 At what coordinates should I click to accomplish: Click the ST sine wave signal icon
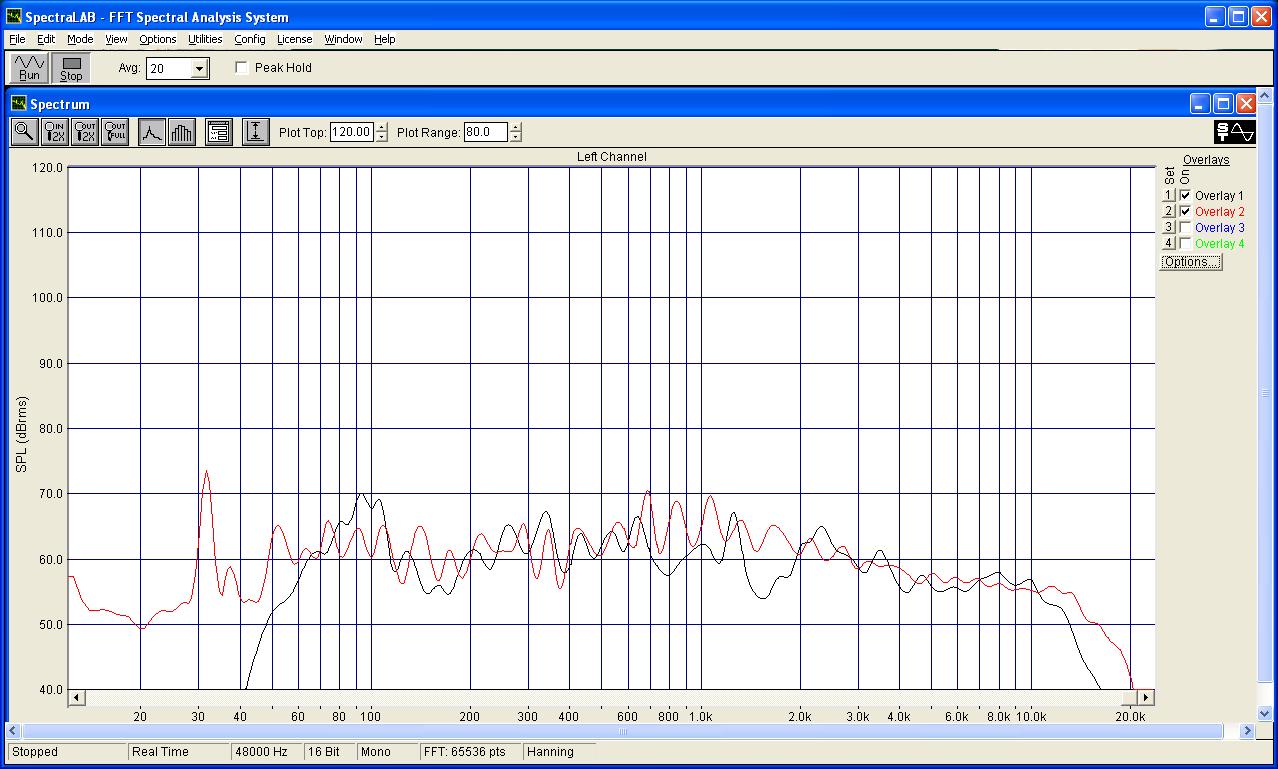[x=1235, y=132]
